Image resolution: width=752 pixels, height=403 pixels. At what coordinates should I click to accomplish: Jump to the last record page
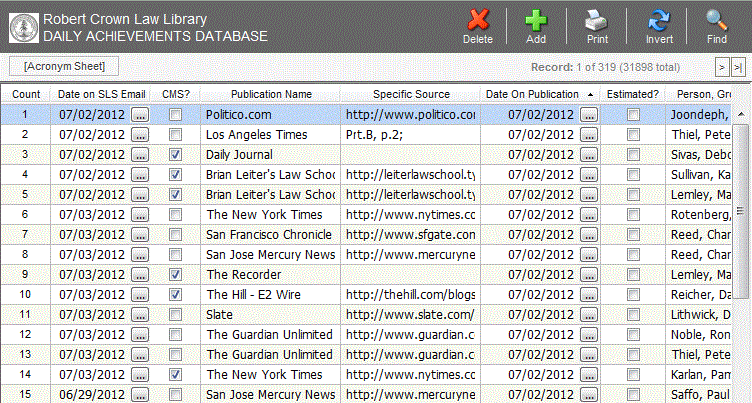(738, 67)
